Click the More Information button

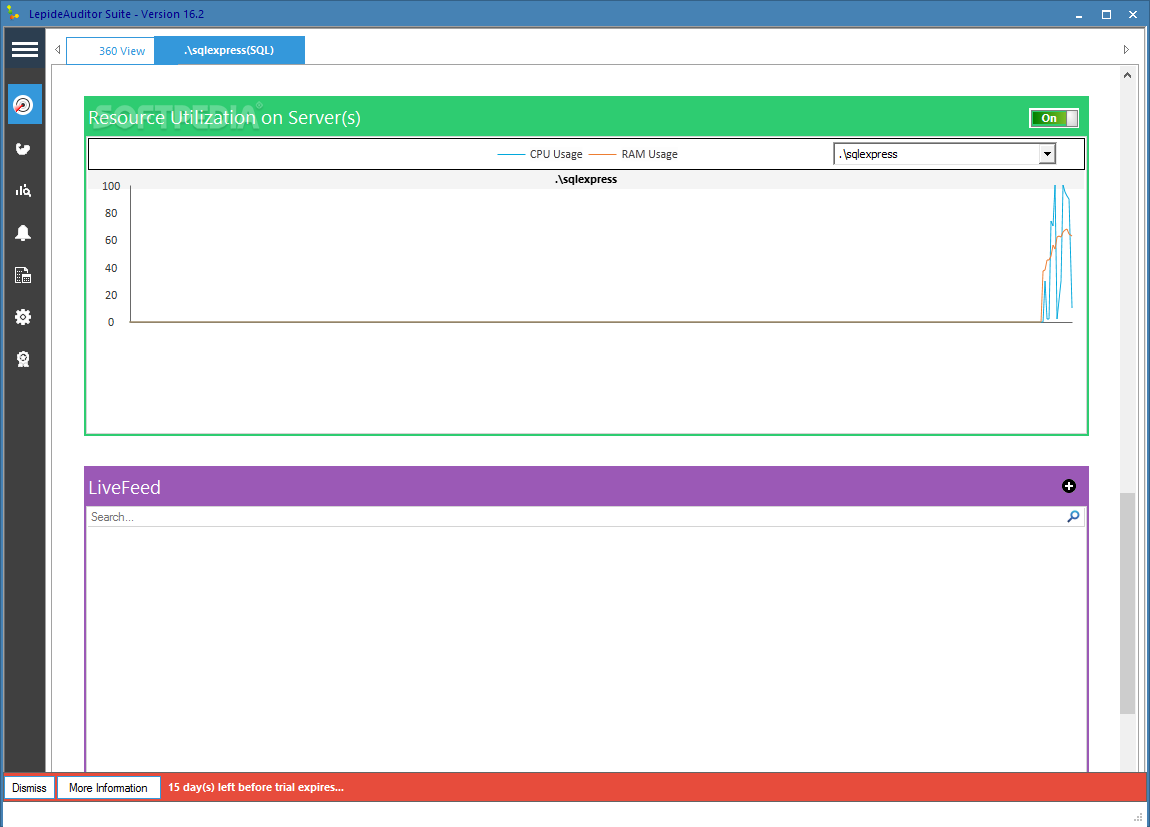(109, 787)
